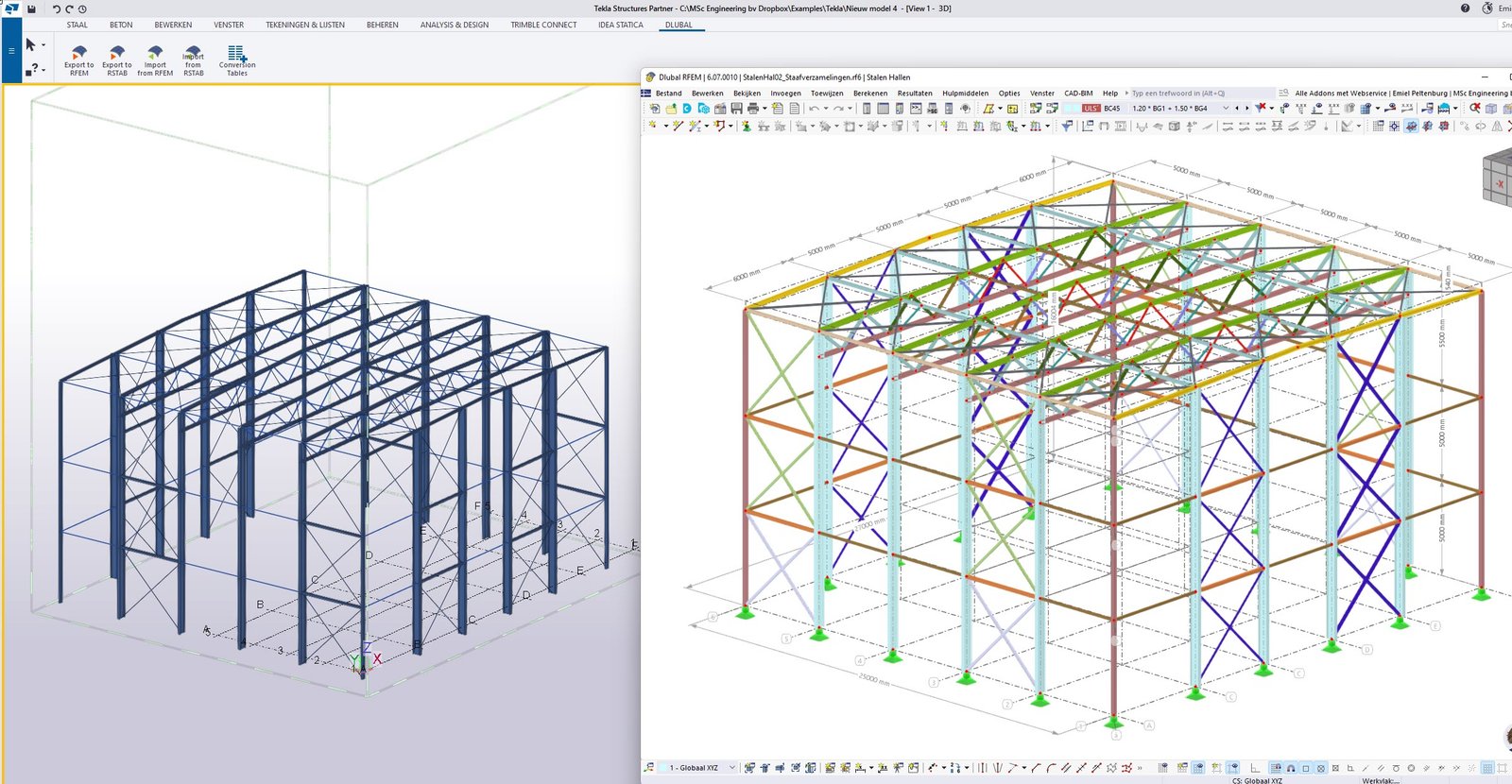Toggle grid display button in RFEM bottom bar
Viewport: 1512px width, 784px height.
pos(1487,768)
